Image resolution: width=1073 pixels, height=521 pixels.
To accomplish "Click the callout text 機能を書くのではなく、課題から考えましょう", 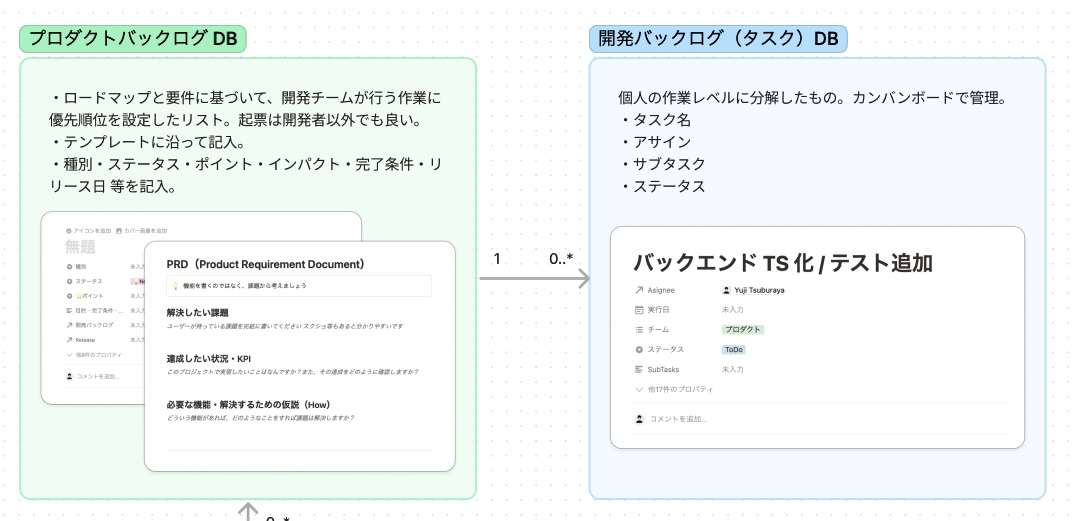I will click(x=245, y=285).
